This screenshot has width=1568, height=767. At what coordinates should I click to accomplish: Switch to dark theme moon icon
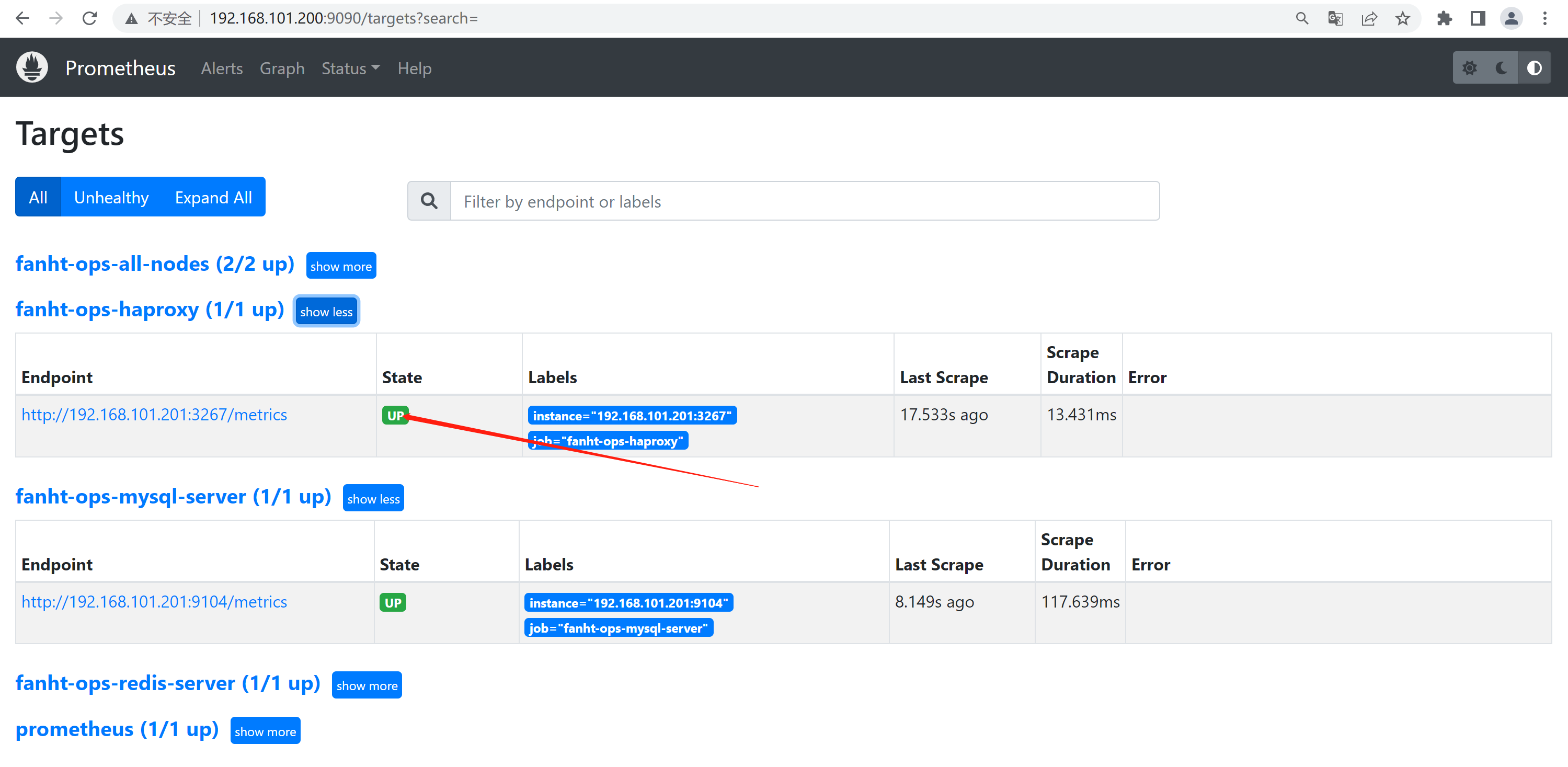(1502, 67)
